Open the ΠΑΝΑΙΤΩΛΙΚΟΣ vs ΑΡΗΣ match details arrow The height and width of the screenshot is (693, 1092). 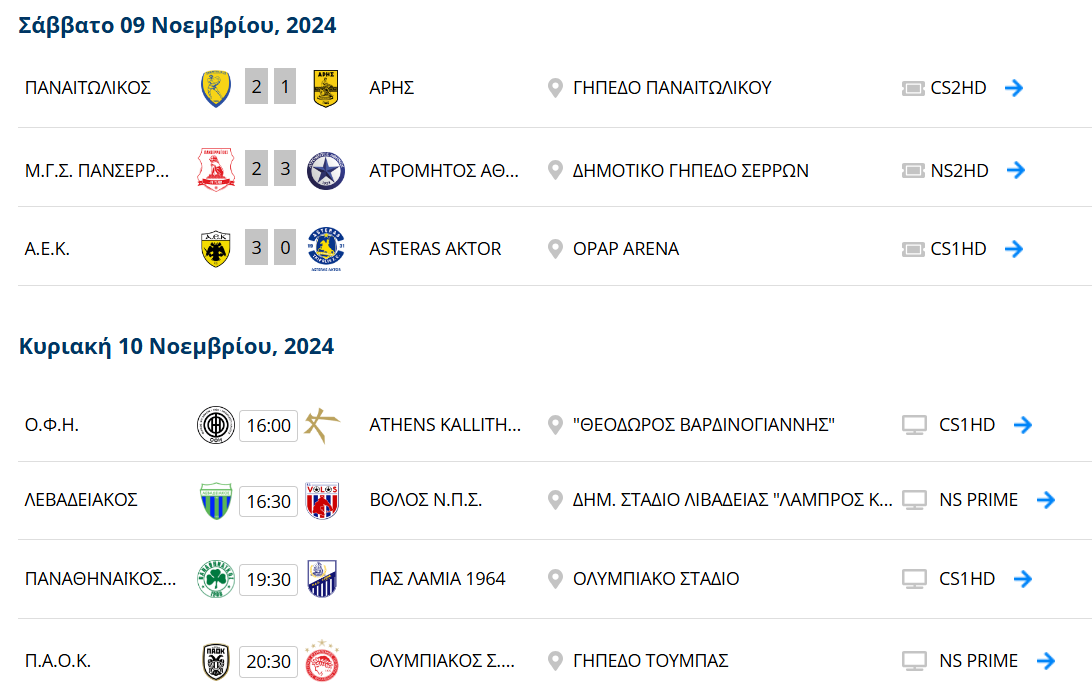tap(1014, 88)
